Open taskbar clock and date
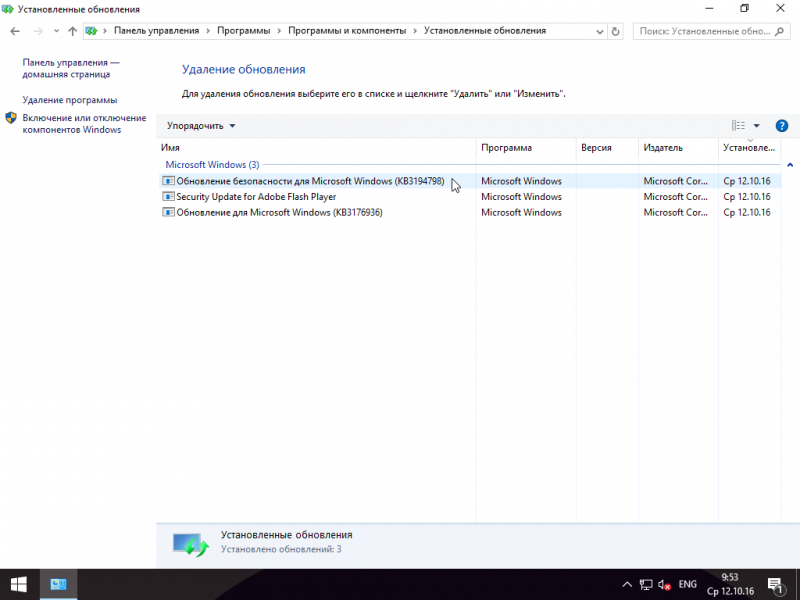This screenshot has width=800, height=600. pos(730,585)
